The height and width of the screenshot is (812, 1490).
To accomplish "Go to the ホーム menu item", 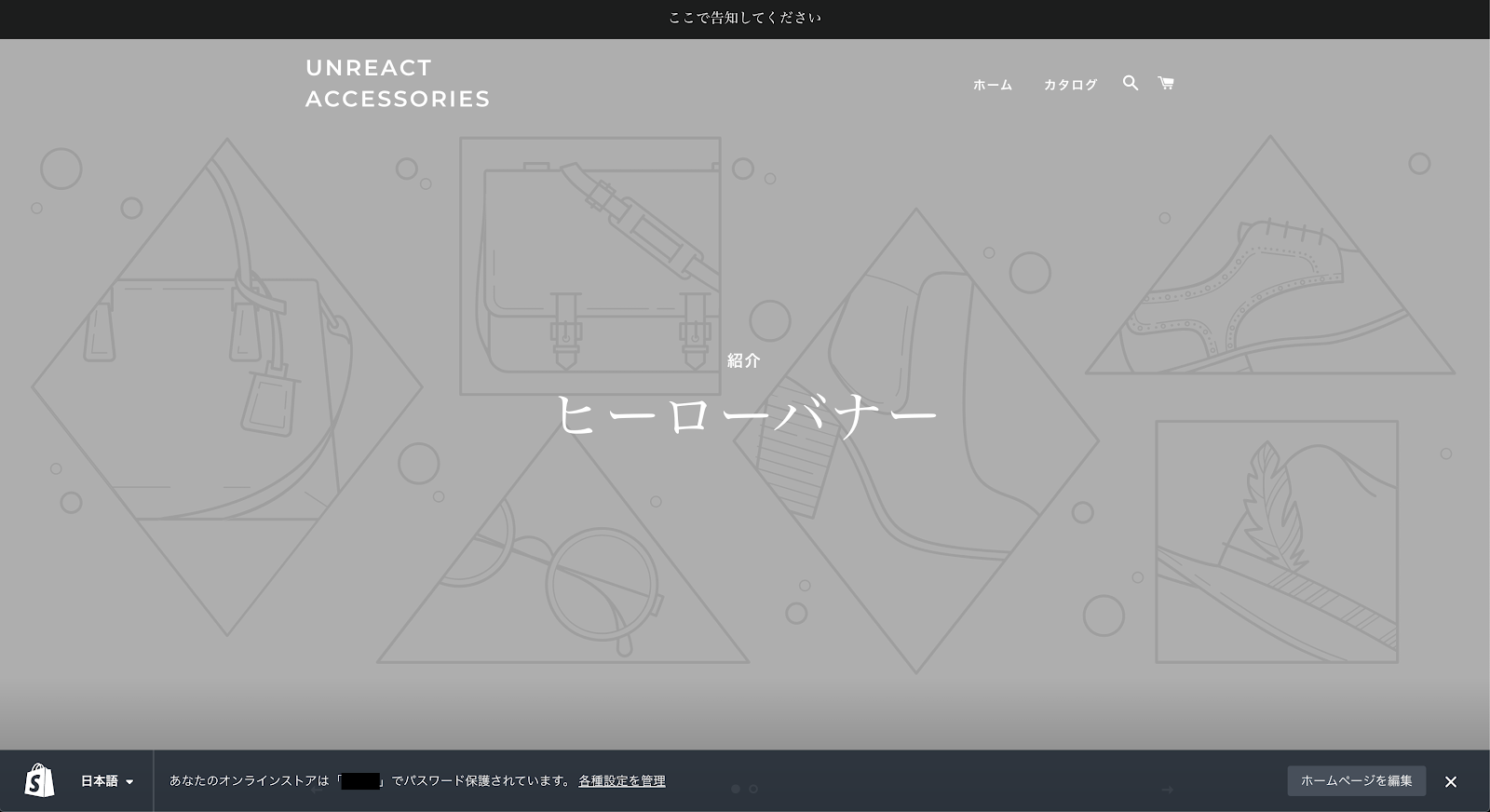I will (x=992, y=85).
